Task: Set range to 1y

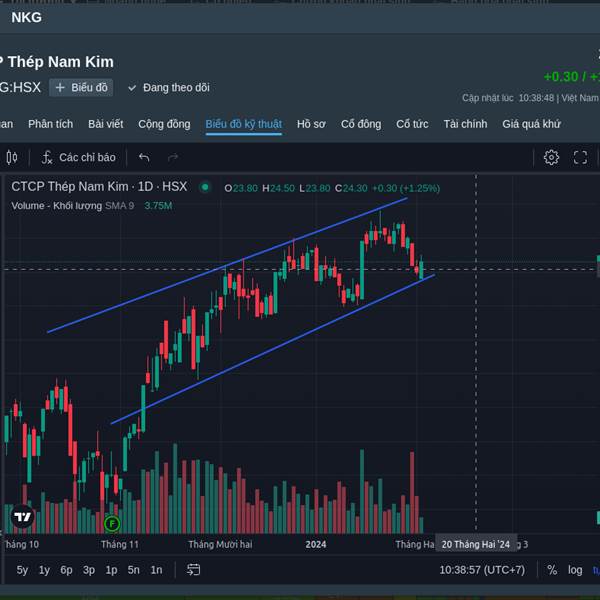Action: coord(44,570)
